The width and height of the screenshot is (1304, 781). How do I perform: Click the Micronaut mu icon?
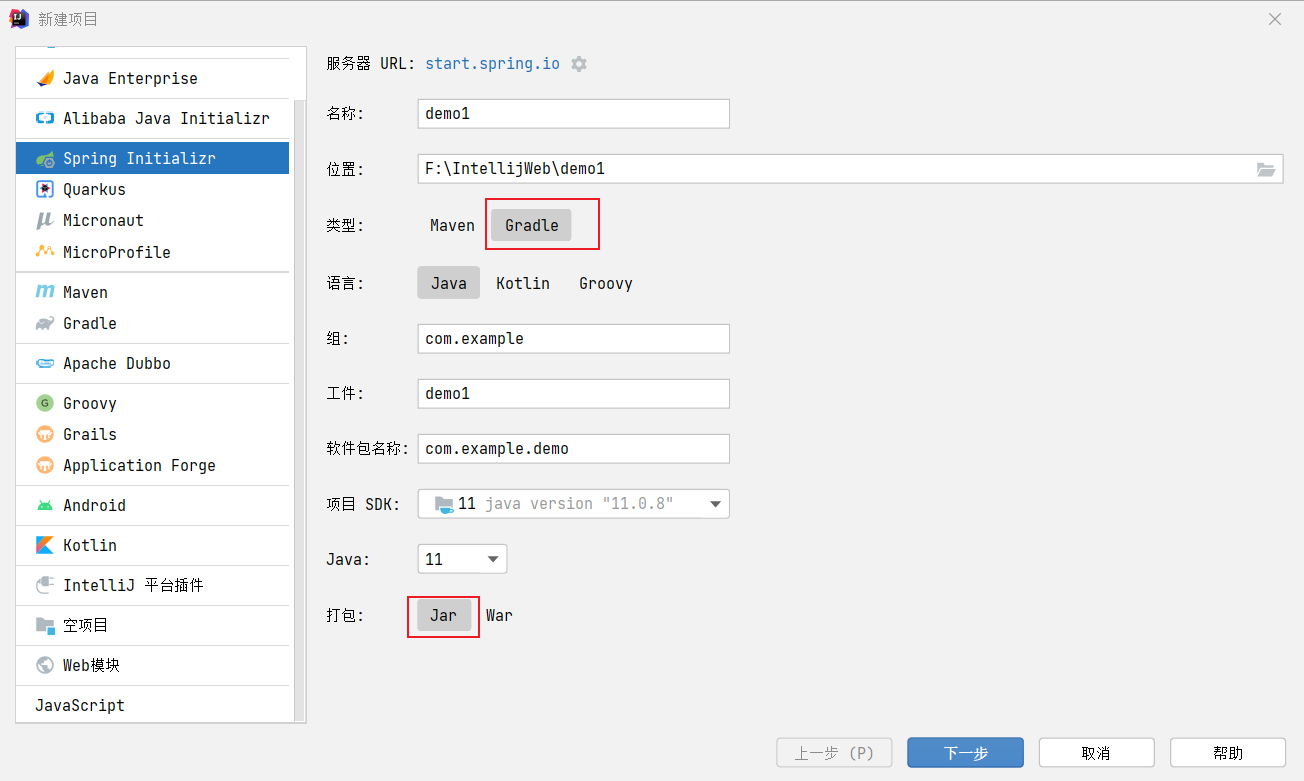tap(45, 220)
